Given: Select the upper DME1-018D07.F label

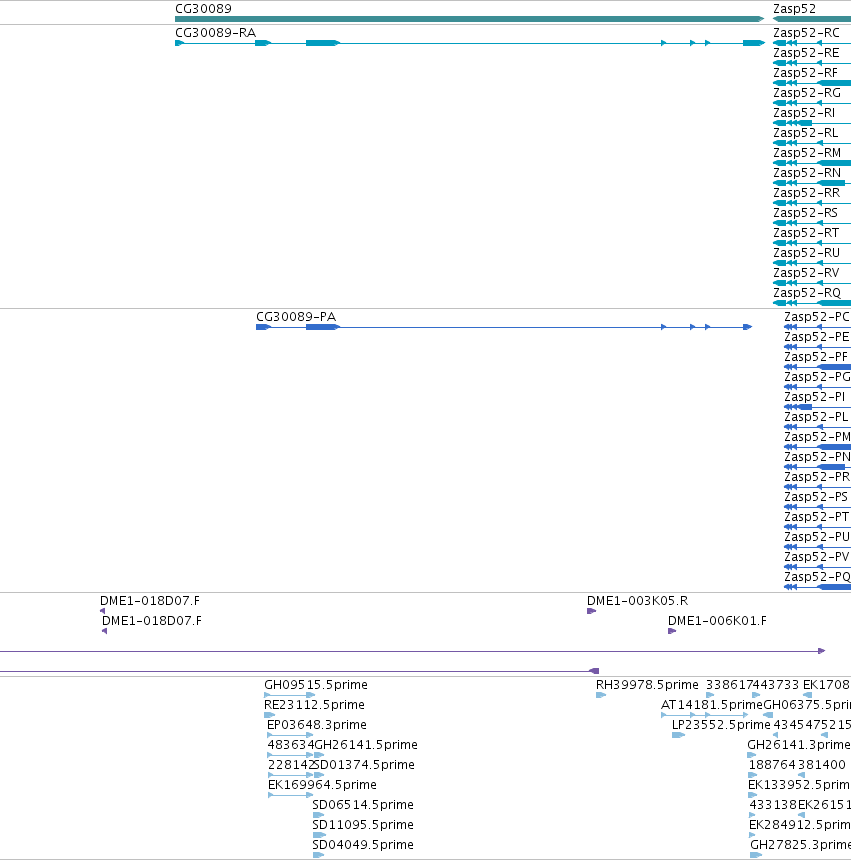Looking at the screenshot, I should tap(150, 601).
